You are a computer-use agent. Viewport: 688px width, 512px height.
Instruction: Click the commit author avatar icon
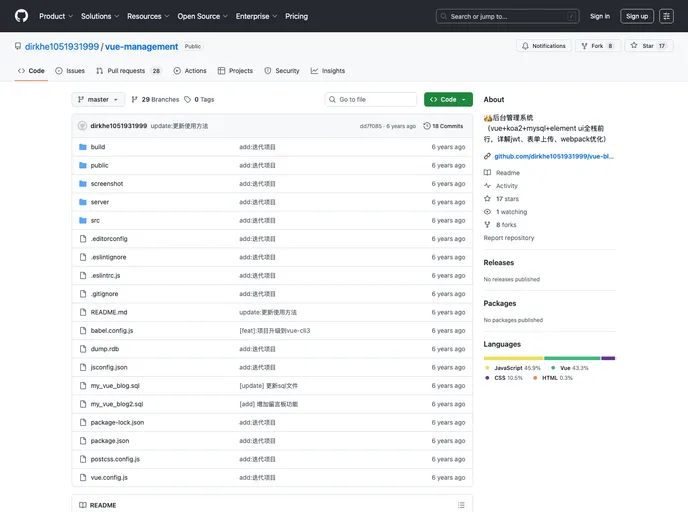pyautogui.click(x=82, y=126)
